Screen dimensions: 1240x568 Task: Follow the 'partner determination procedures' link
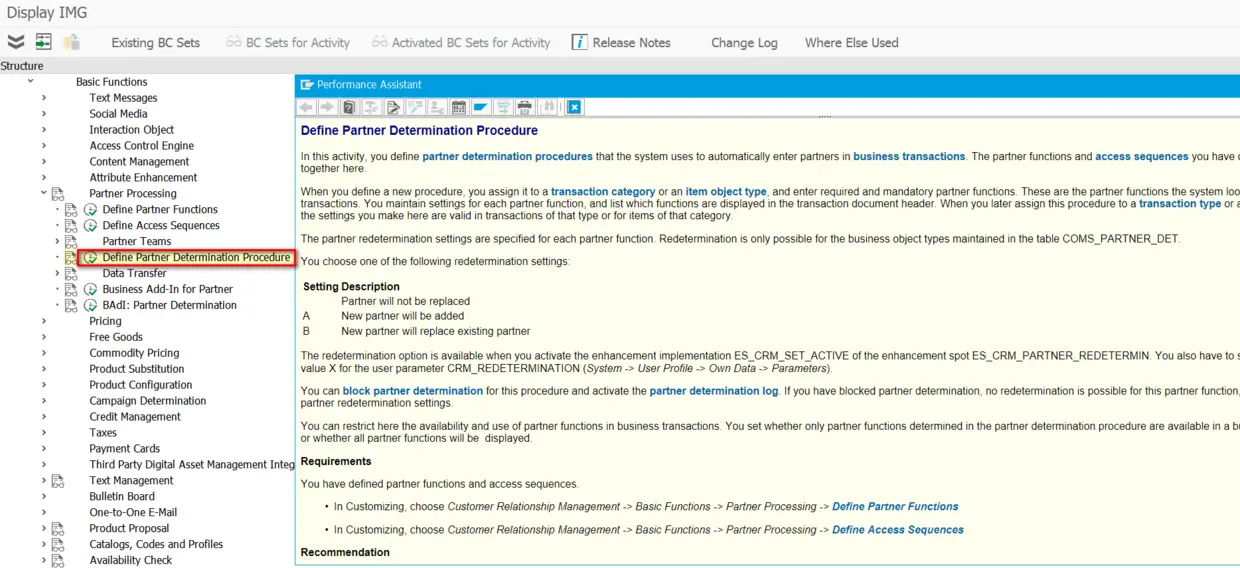point(507,156)
